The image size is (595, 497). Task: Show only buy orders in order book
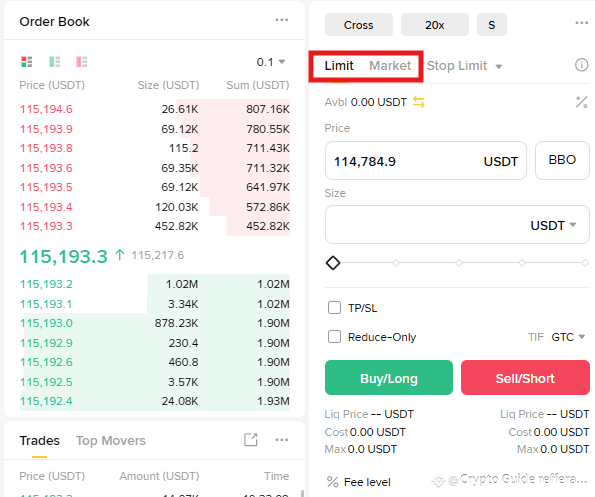tap(54, 61)
